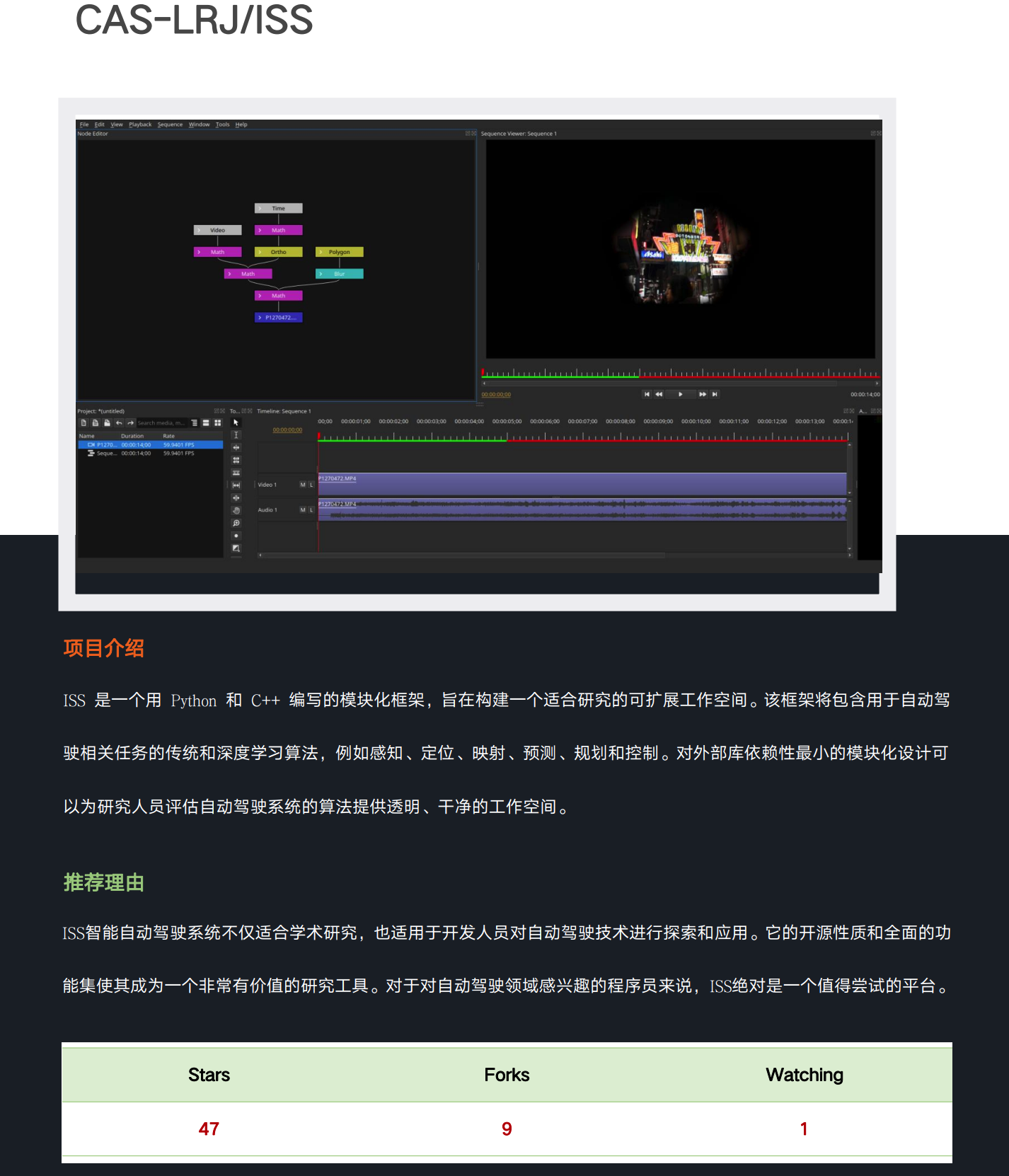1009x1176 pixels.
Task: Expand the Video node chevron
Action: [x=200, y=230]
